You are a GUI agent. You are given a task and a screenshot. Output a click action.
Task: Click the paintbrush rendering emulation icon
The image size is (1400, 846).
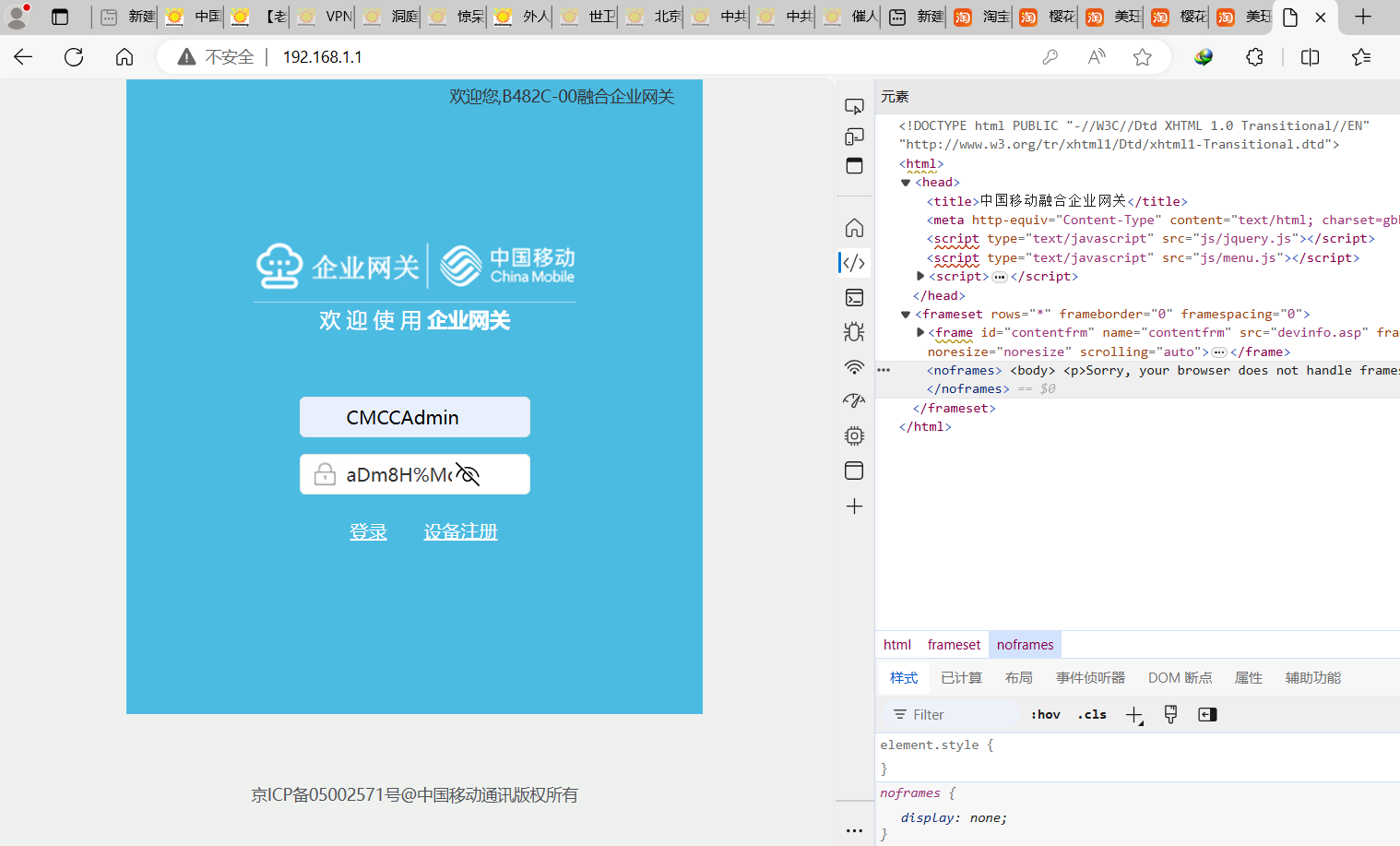pos(1170,714)
